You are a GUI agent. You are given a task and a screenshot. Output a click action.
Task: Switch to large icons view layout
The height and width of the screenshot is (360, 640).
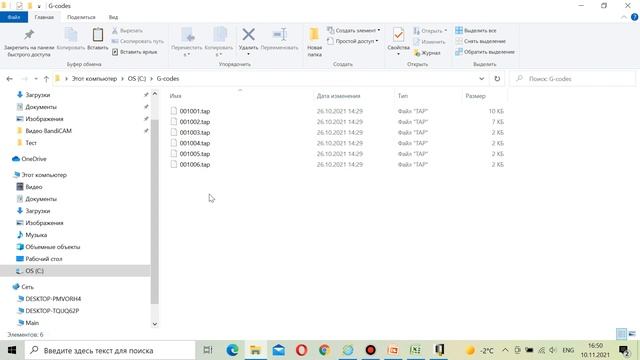tap(632, 334)
